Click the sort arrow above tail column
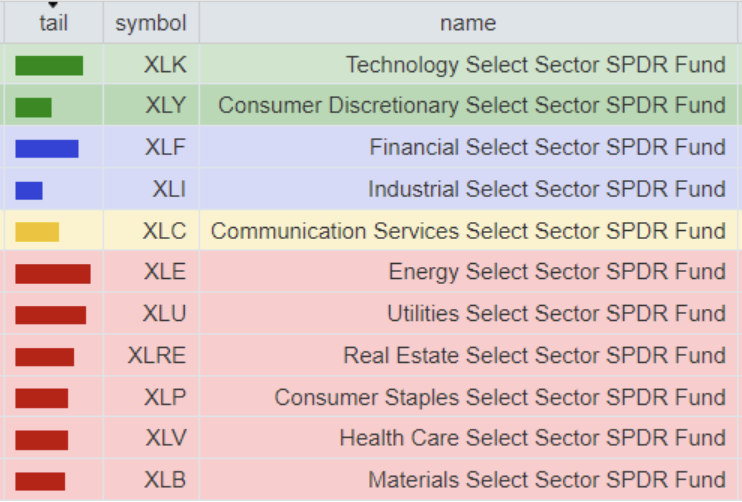The width and height of the screenshot is (742, 502). (x=53, y=6)
